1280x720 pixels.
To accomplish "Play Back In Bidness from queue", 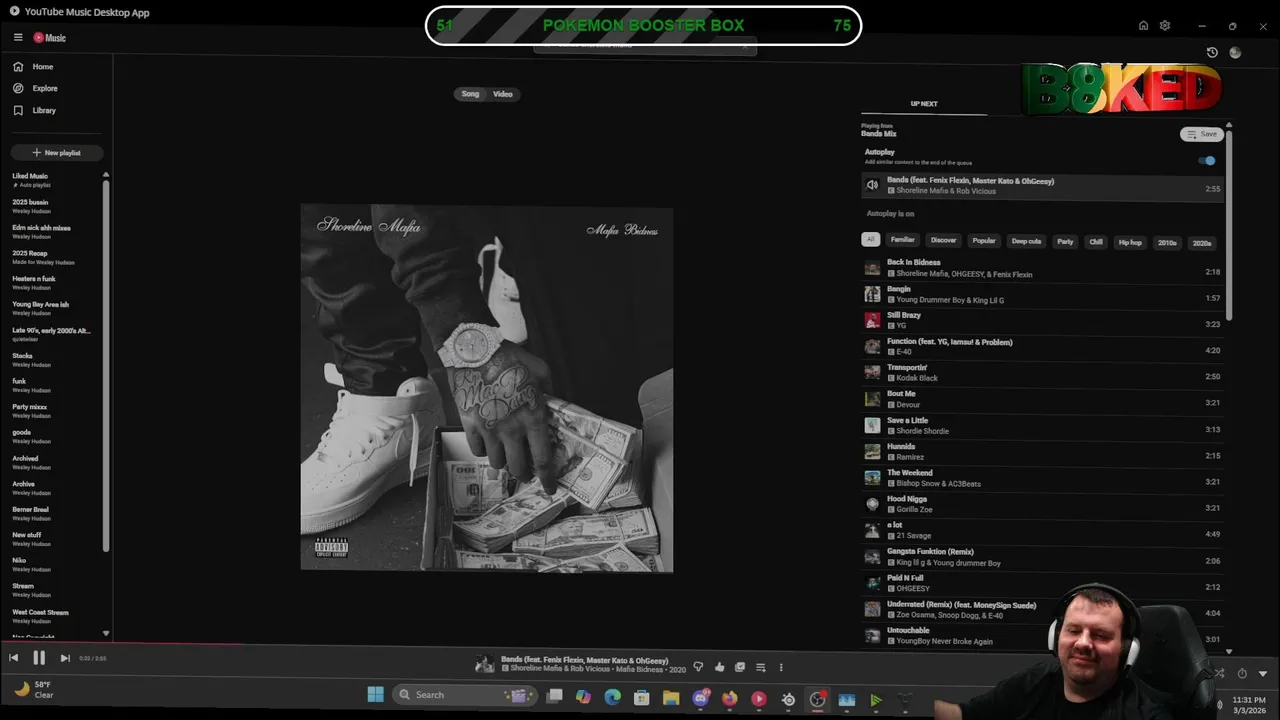I will point(1041,268).
